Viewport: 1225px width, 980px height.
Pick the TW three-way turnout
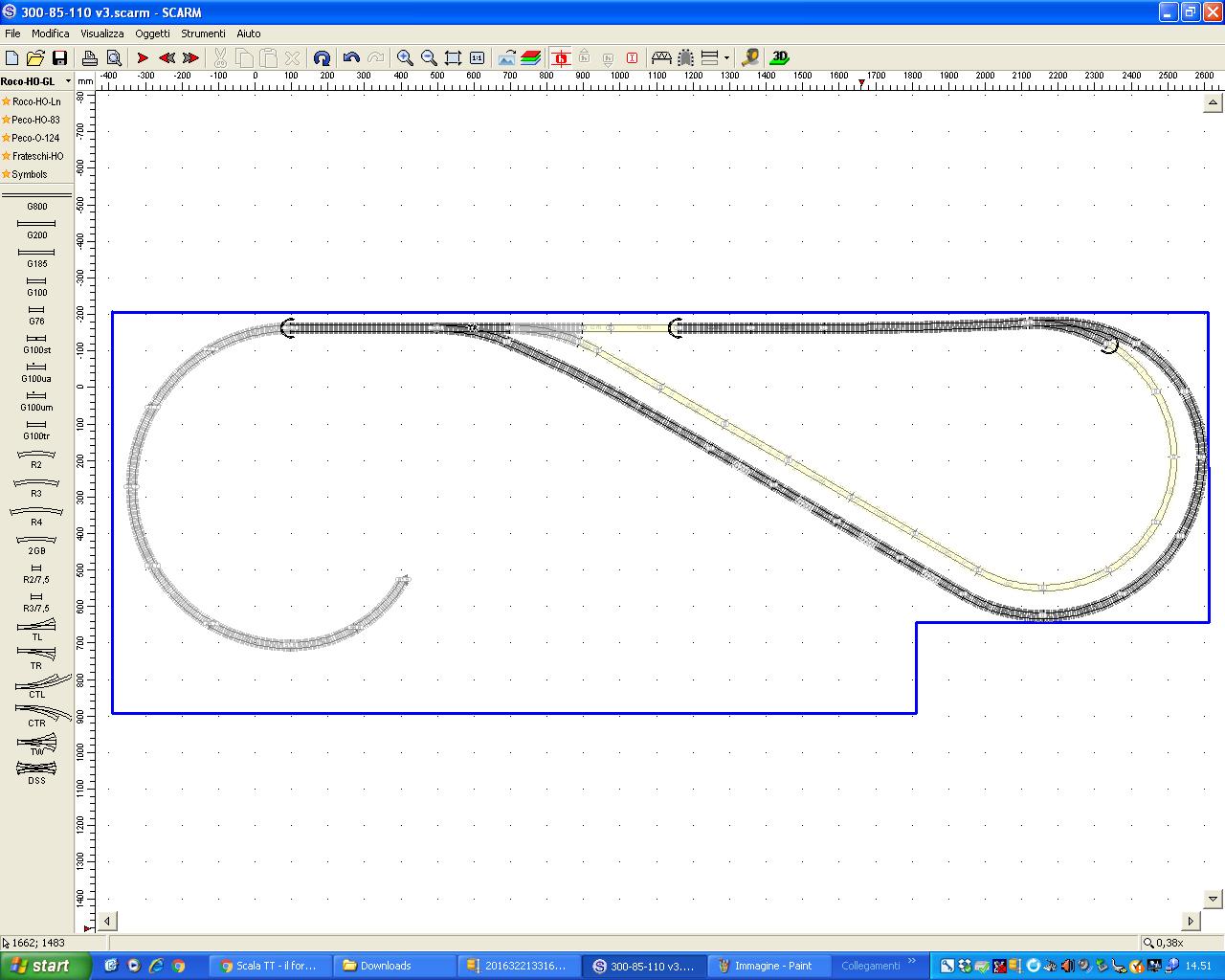(36, 745)
